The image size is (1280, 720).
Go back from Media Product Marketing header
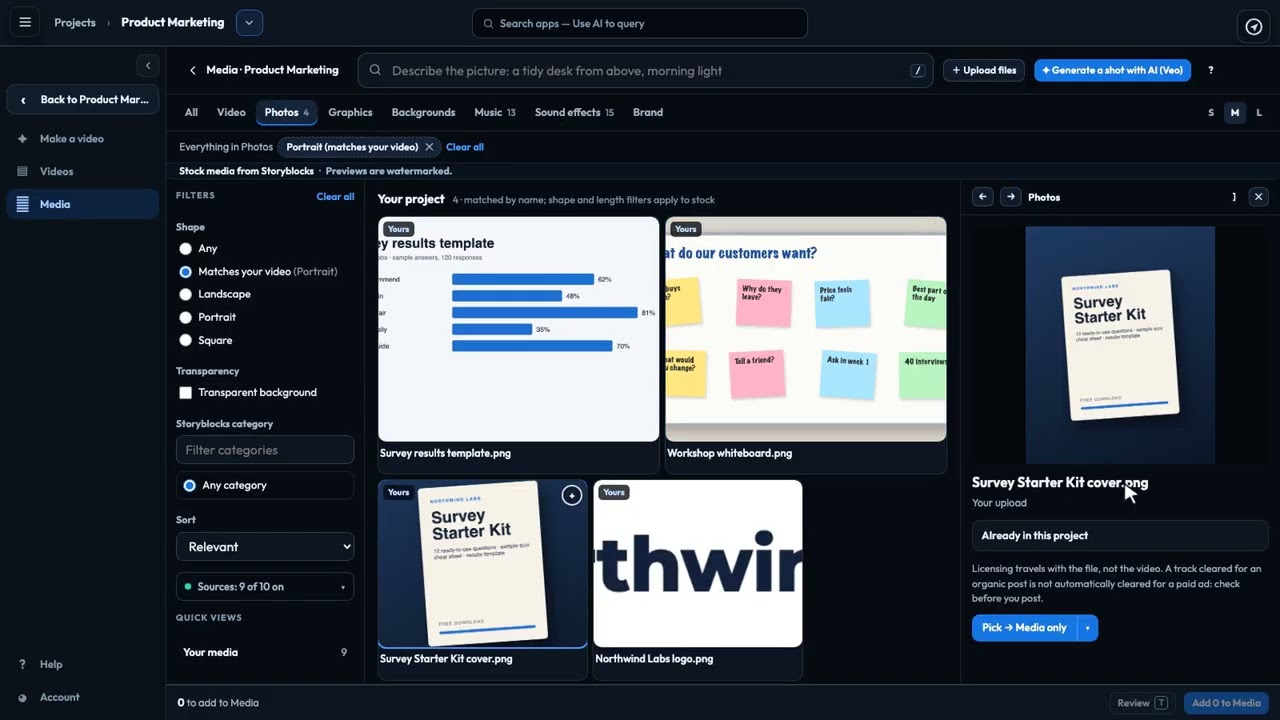click(x=192, y=70)
